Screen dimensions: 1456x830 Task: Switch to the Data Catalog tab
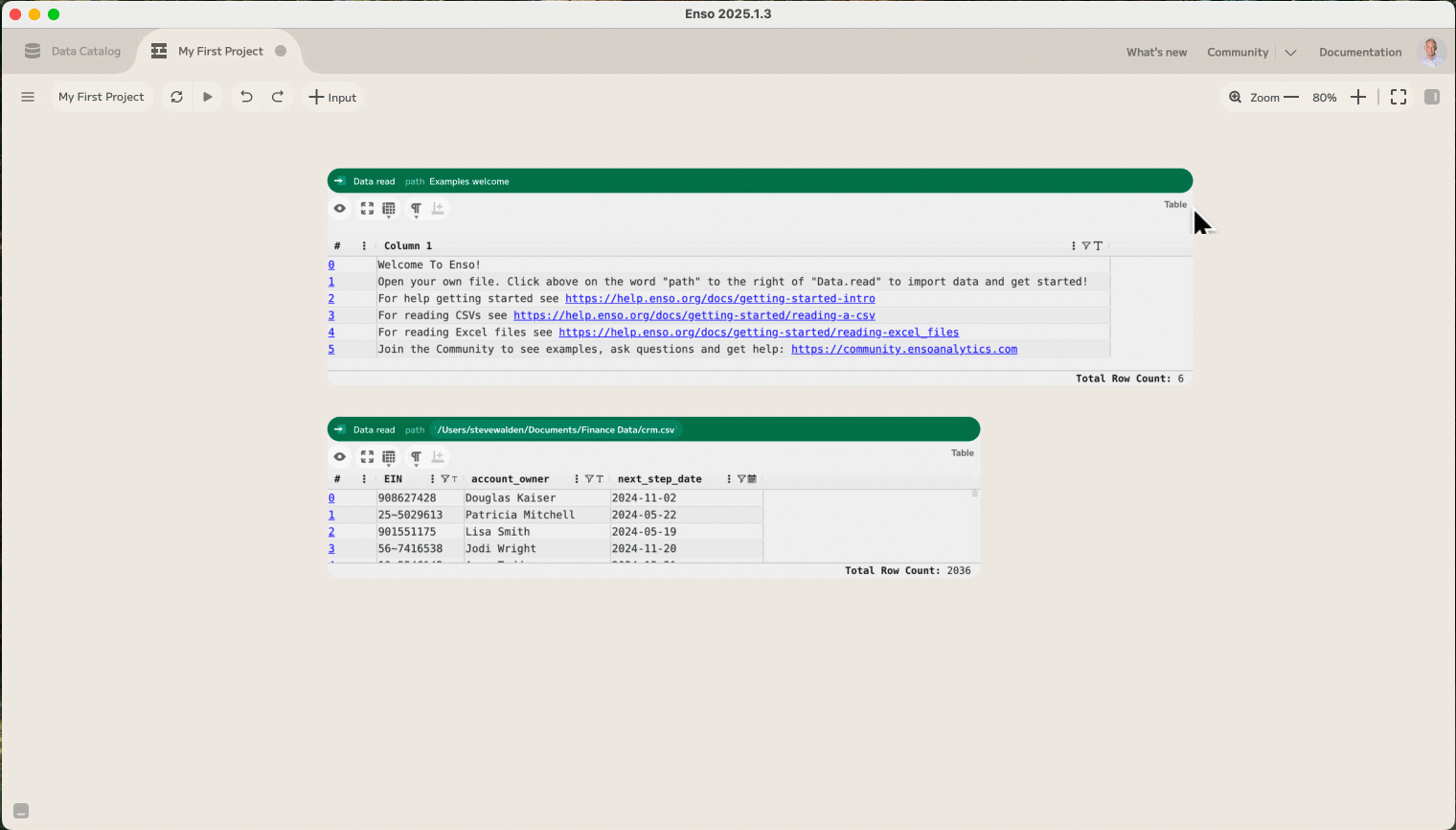pos(73,51)
